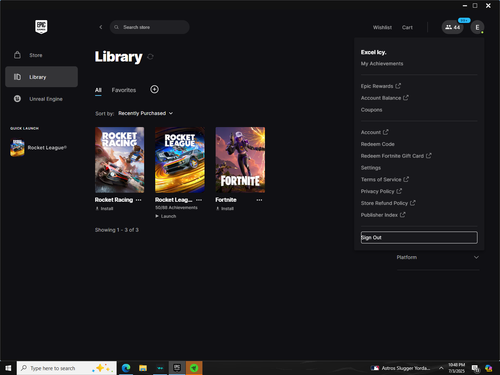The image size is (500, 375).
Task: Open the Account Balance link
Action: pyautogui.click(x=384, y=98)
